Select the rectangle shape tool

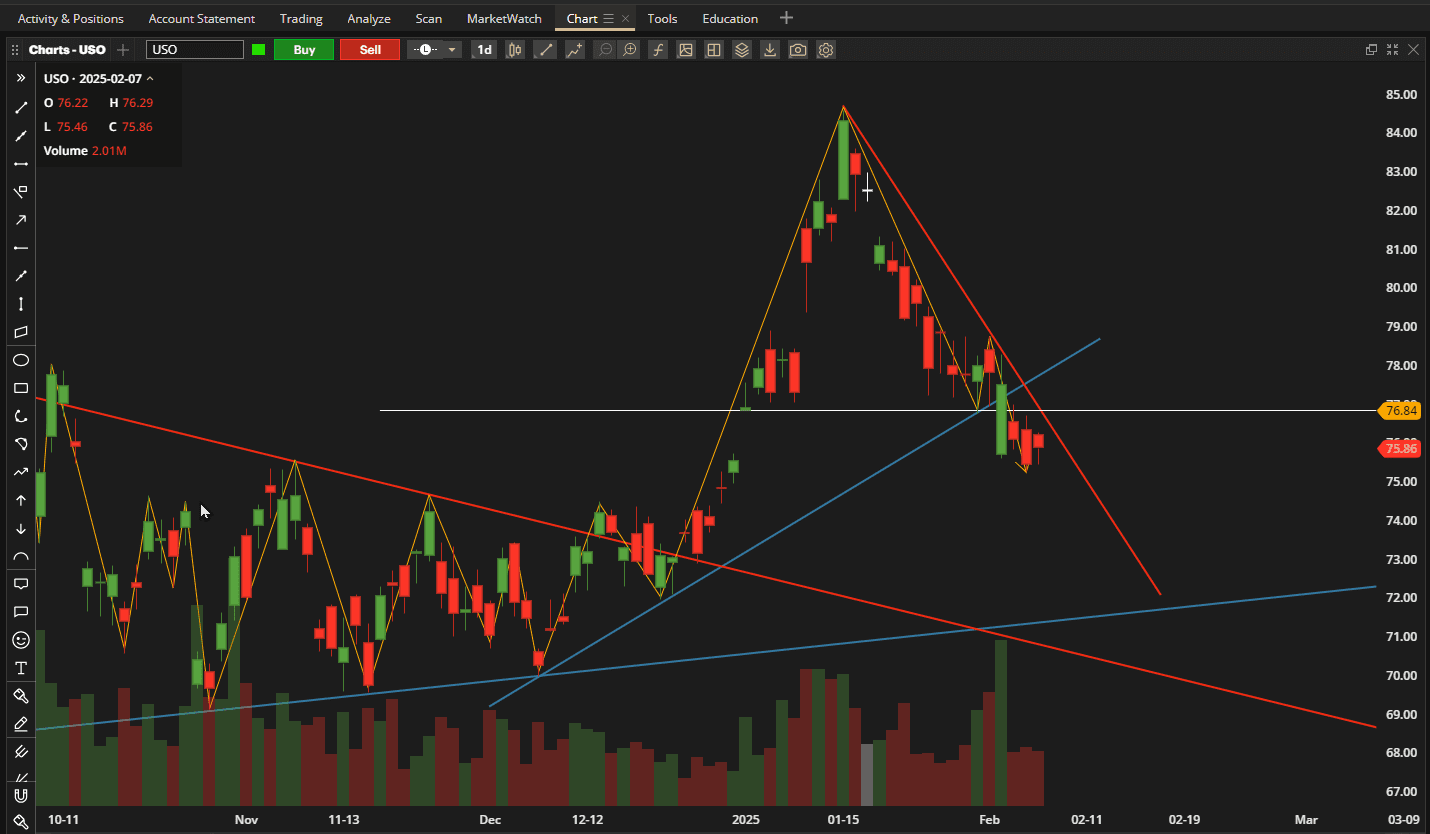click(21, 388)
